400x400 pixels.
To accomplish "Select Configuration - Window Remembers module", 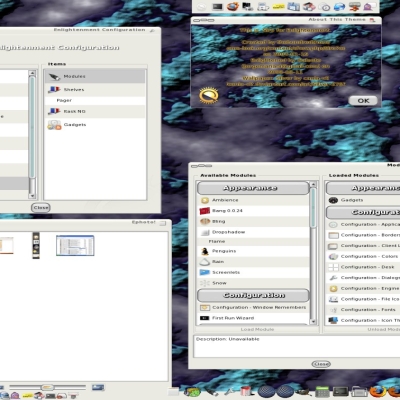I will coord(253,307).
